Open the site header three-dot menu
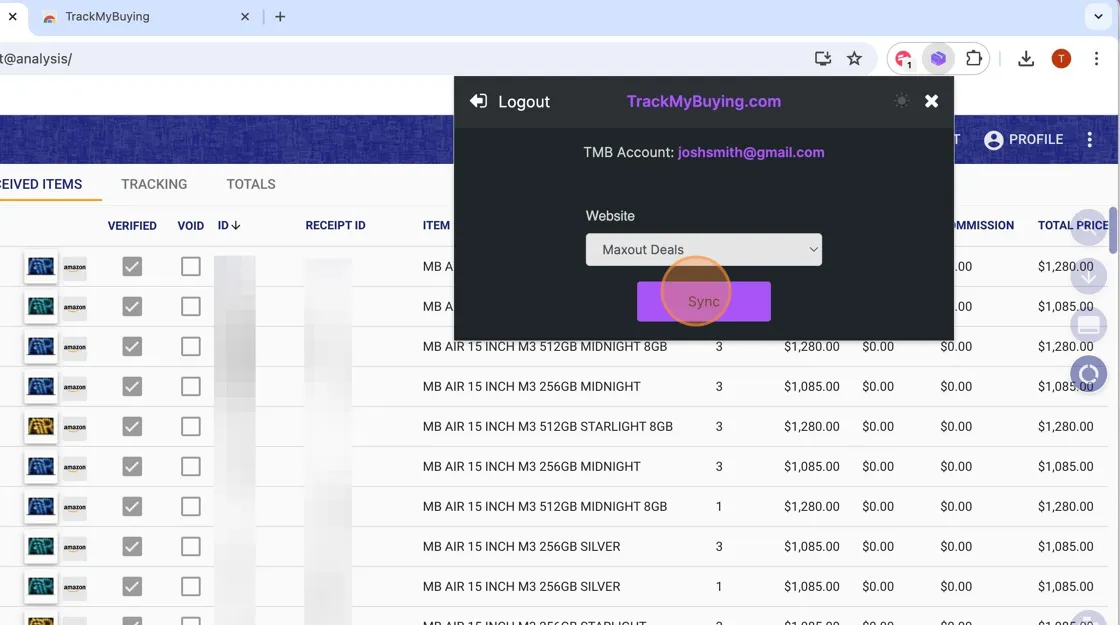 pos(1089,139)
